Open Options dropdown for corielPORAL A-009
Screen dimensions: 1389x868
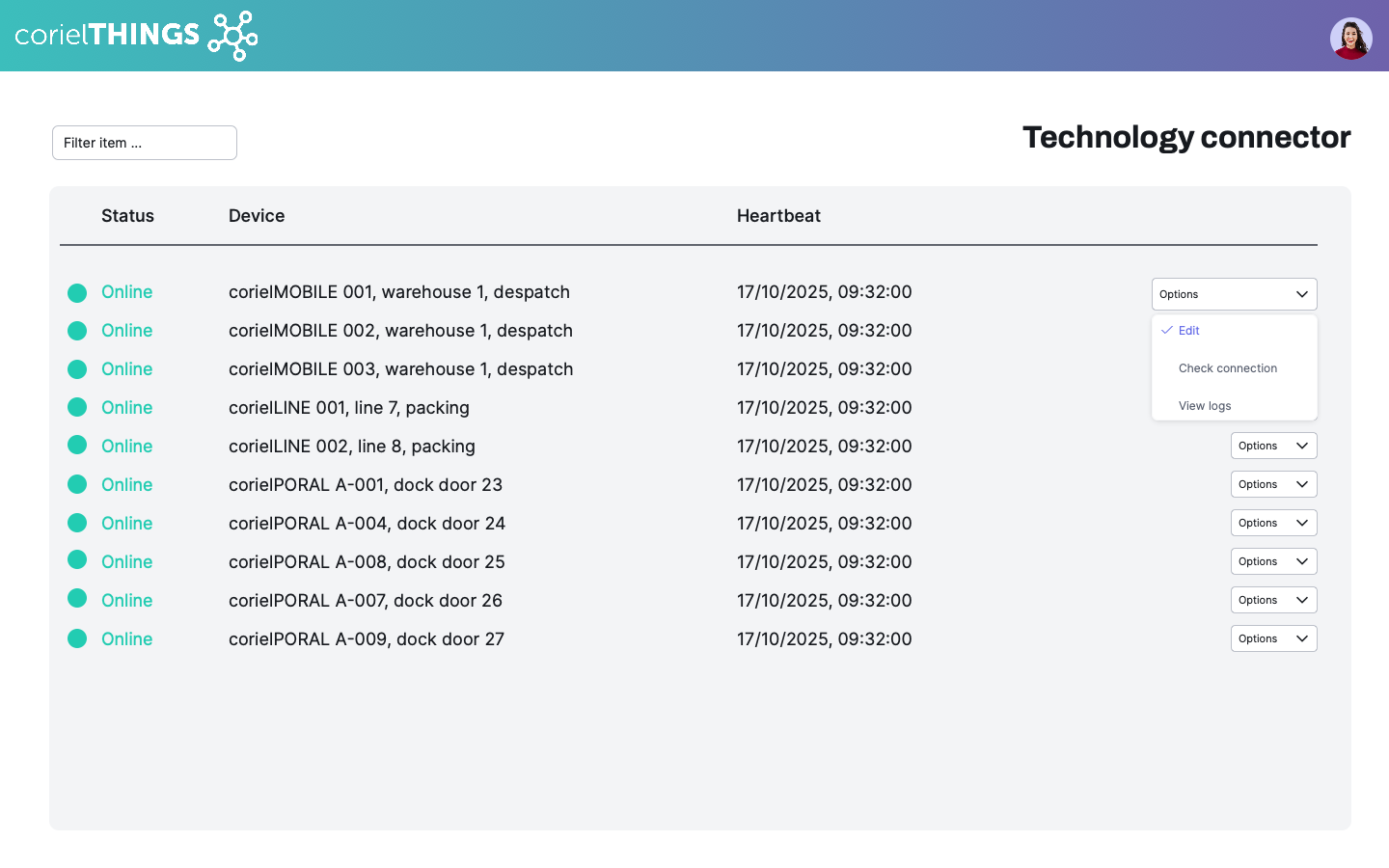point(1273,638)
